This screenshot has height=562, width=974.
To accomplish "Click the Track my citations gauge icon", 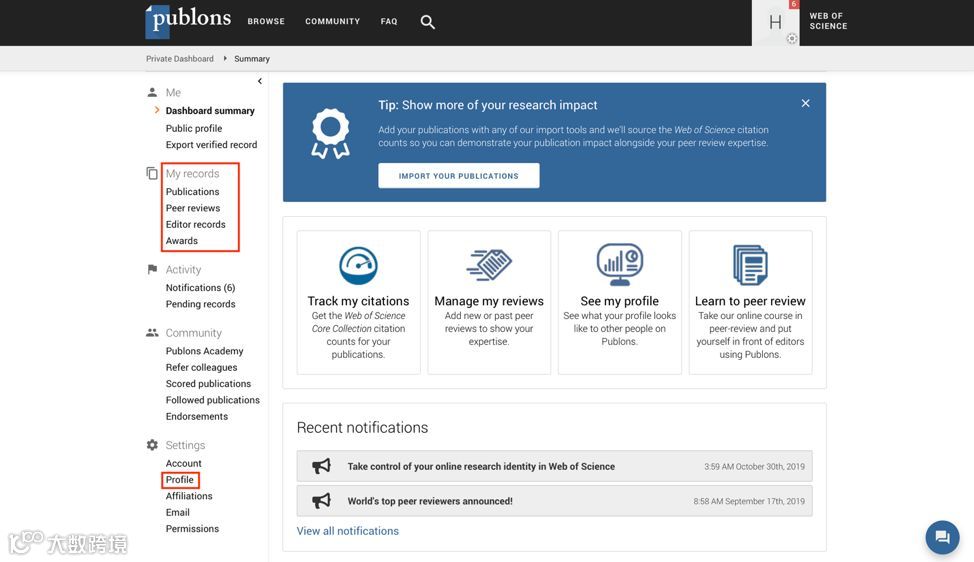I will point(358,266).
